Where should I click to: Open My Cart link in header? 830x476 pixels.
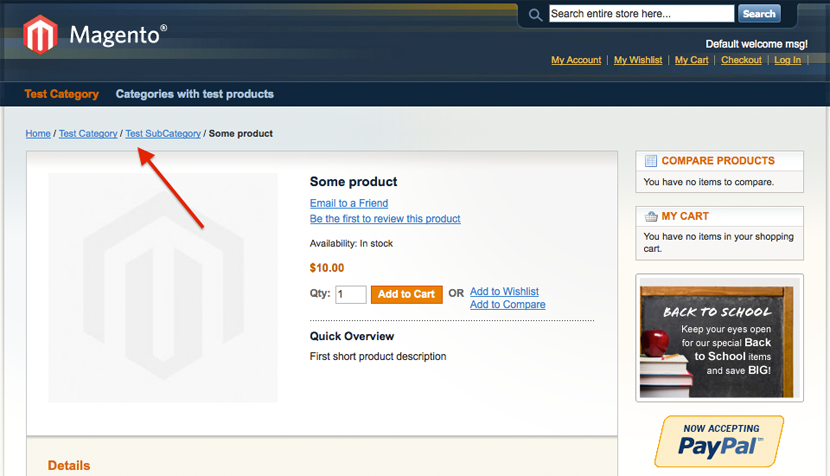click(x=691, y=60)
